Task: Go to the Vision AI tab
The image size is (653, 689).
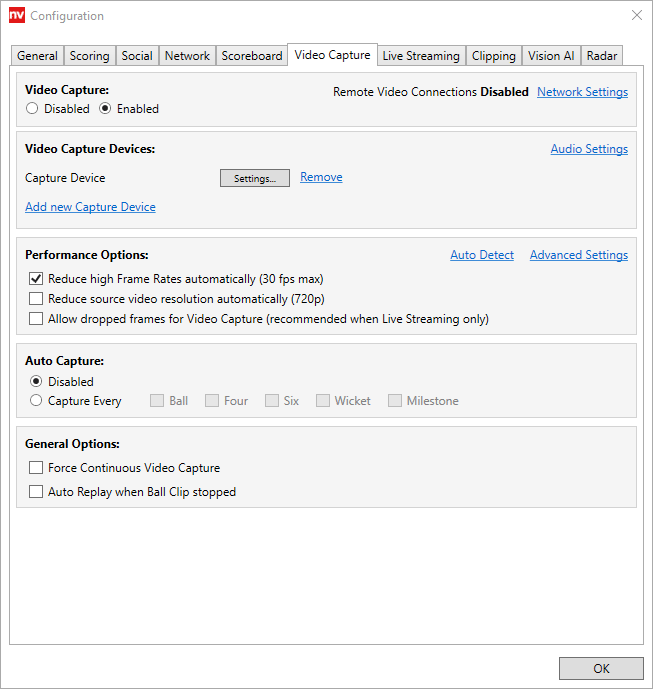Action: tap(551, 56)
